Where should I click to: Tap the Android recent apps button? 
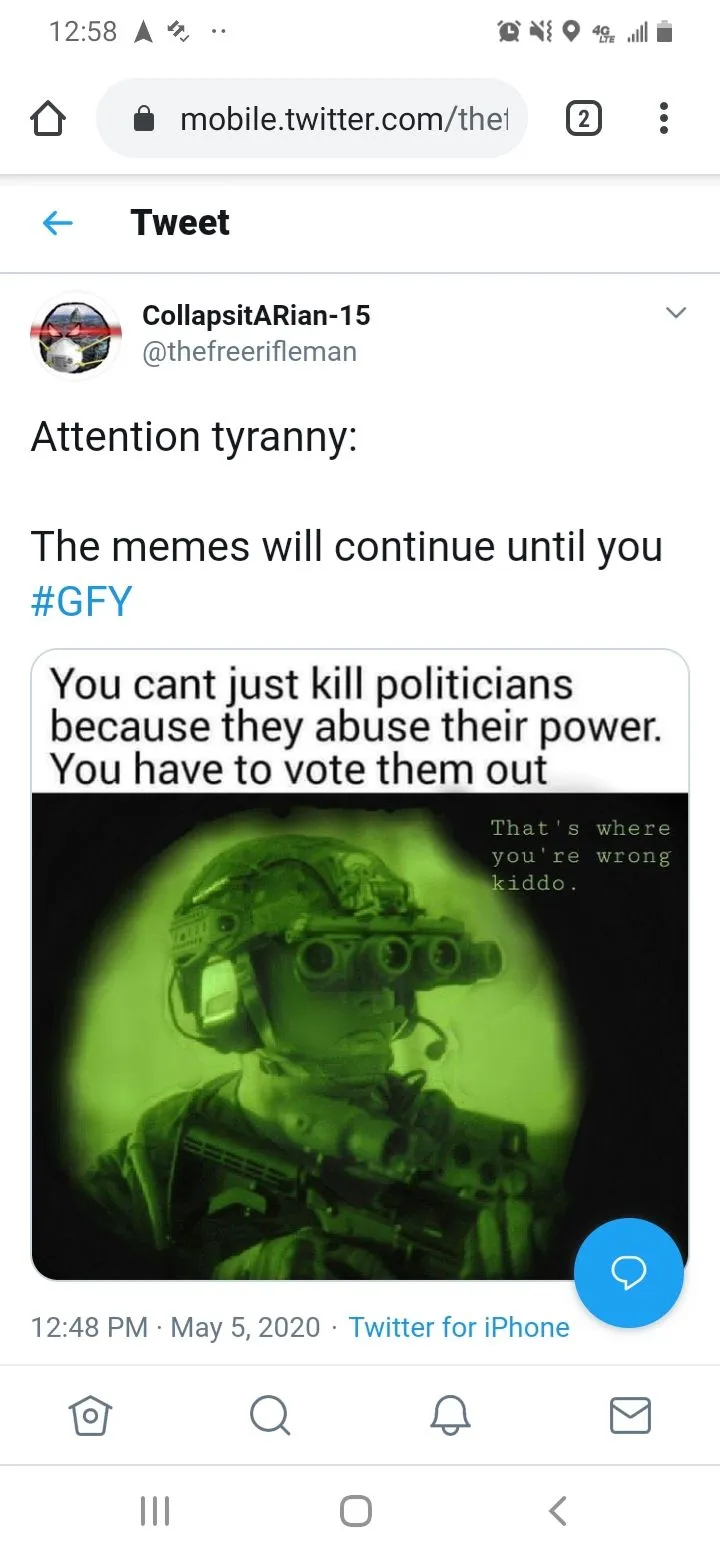(x=155, y=1510)
